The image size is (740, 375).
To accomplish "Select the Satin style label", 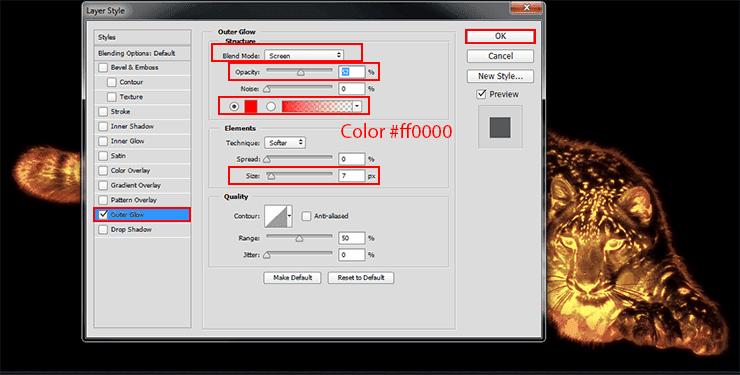I will (118, 156).
